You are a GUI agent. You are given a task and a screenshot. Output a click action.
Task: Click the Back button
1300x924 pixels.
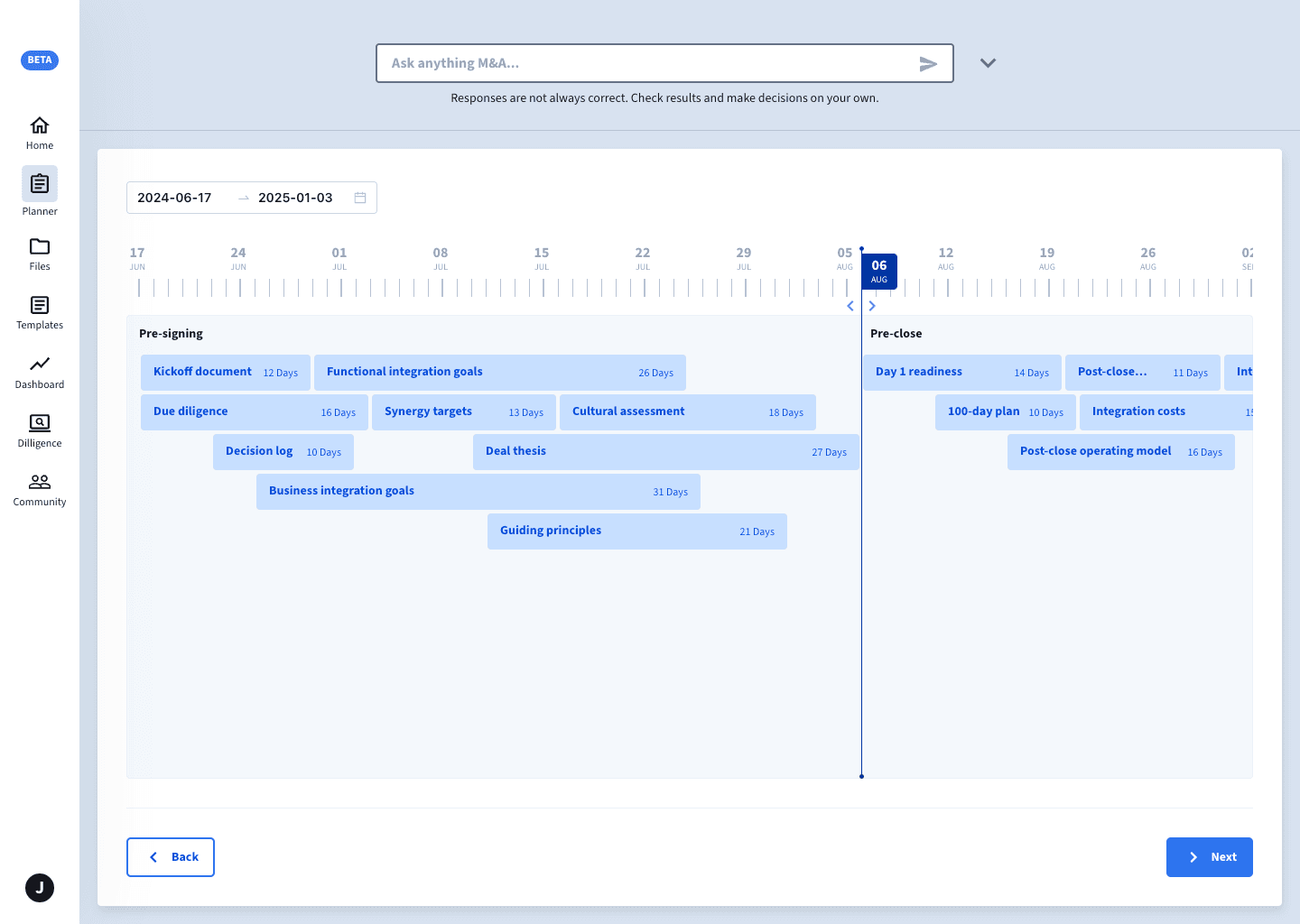click(x=171, y=857)
